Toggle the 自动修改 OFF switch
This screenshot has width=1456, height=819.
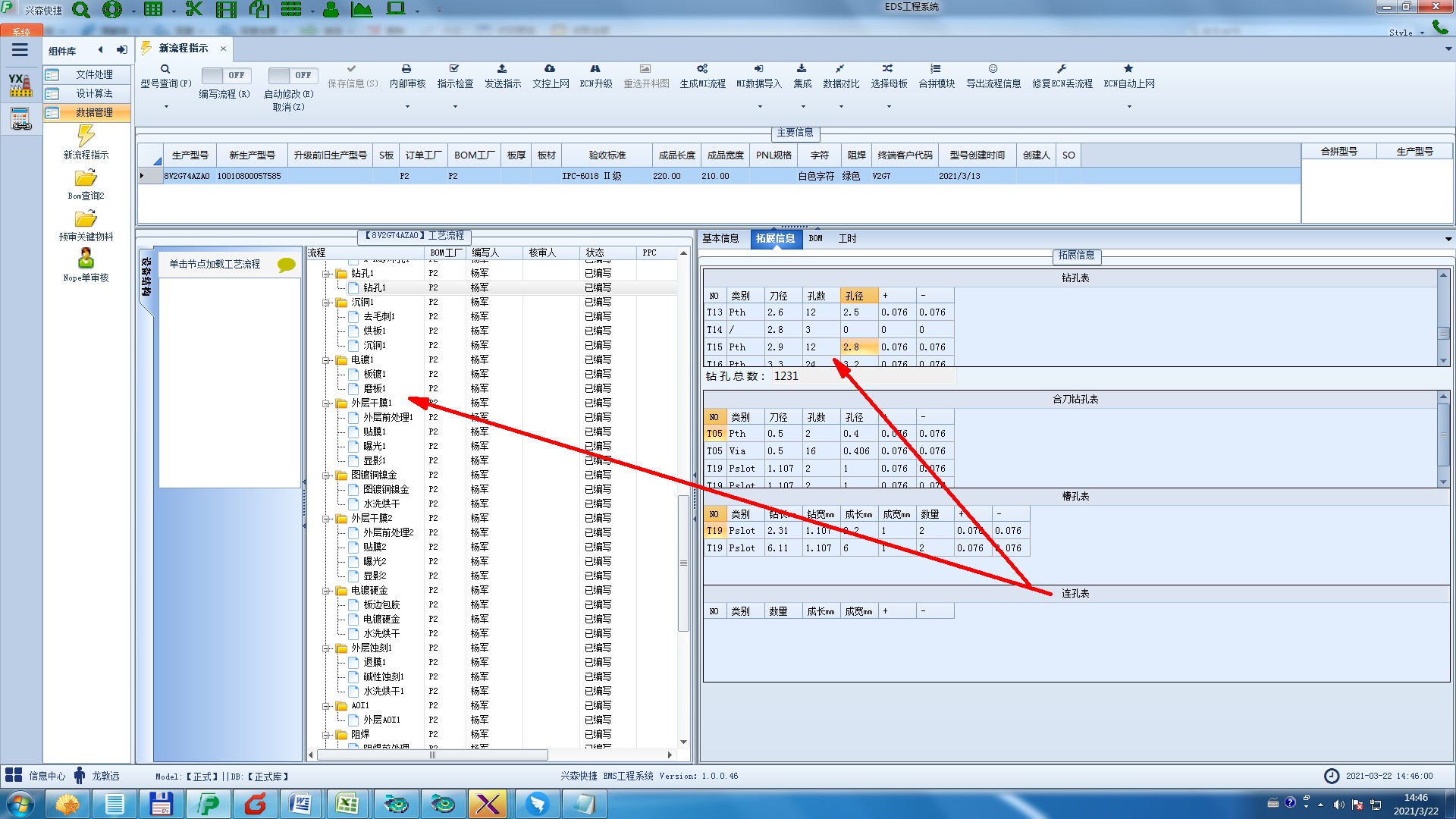pos(291,75)
